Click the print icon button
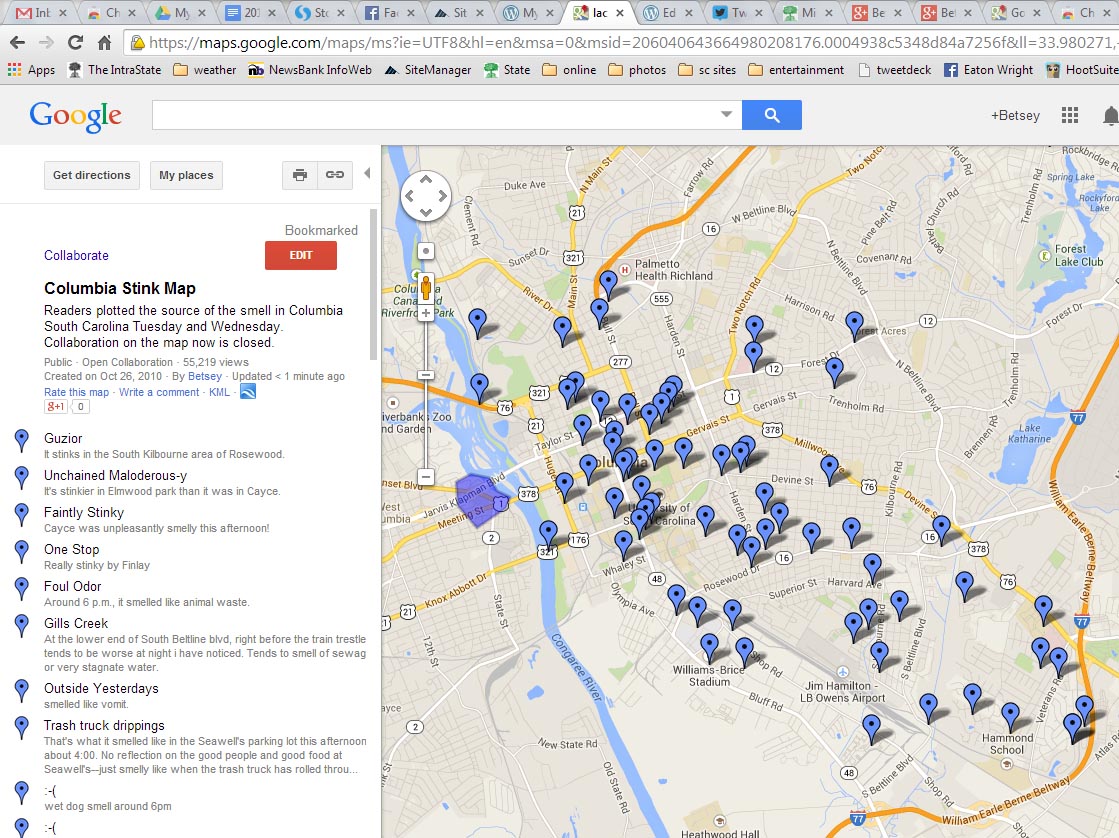The height and width of the screenshot is (838, 1119). 299,175
